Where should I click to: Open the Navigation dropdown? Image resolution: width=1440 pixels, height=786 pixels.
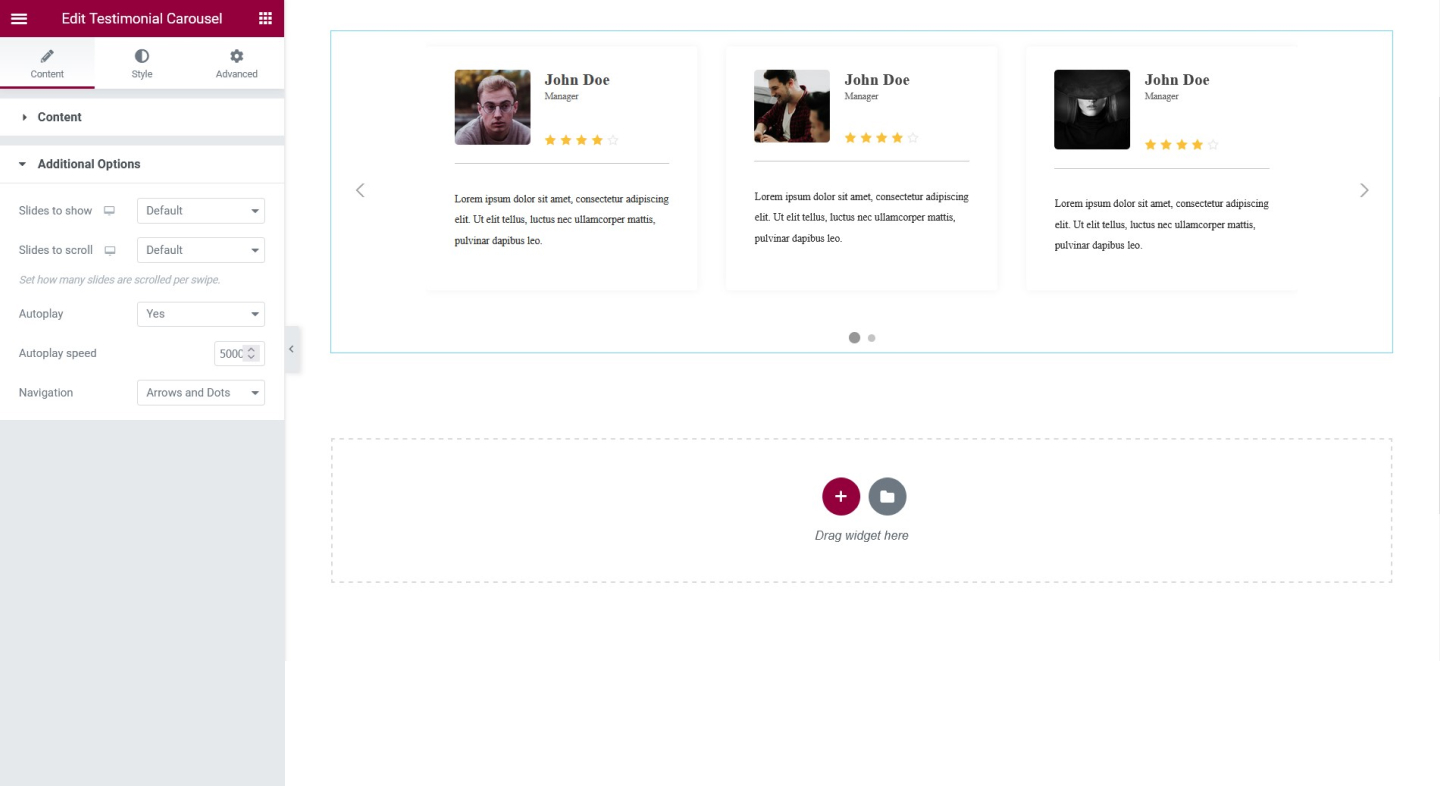201,393
